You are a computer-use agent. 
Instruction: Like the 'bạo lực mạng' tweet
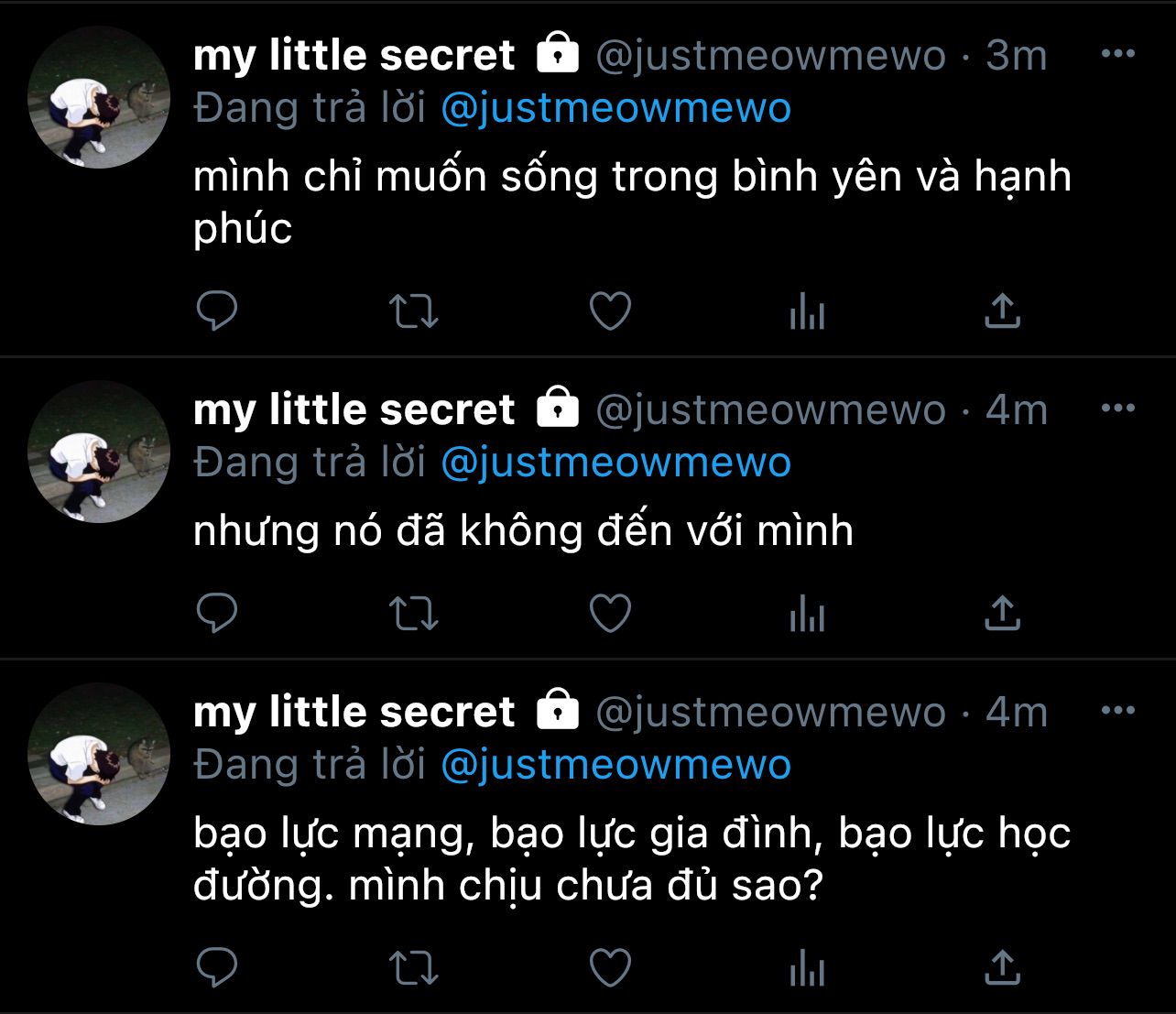tap(610, 967)
